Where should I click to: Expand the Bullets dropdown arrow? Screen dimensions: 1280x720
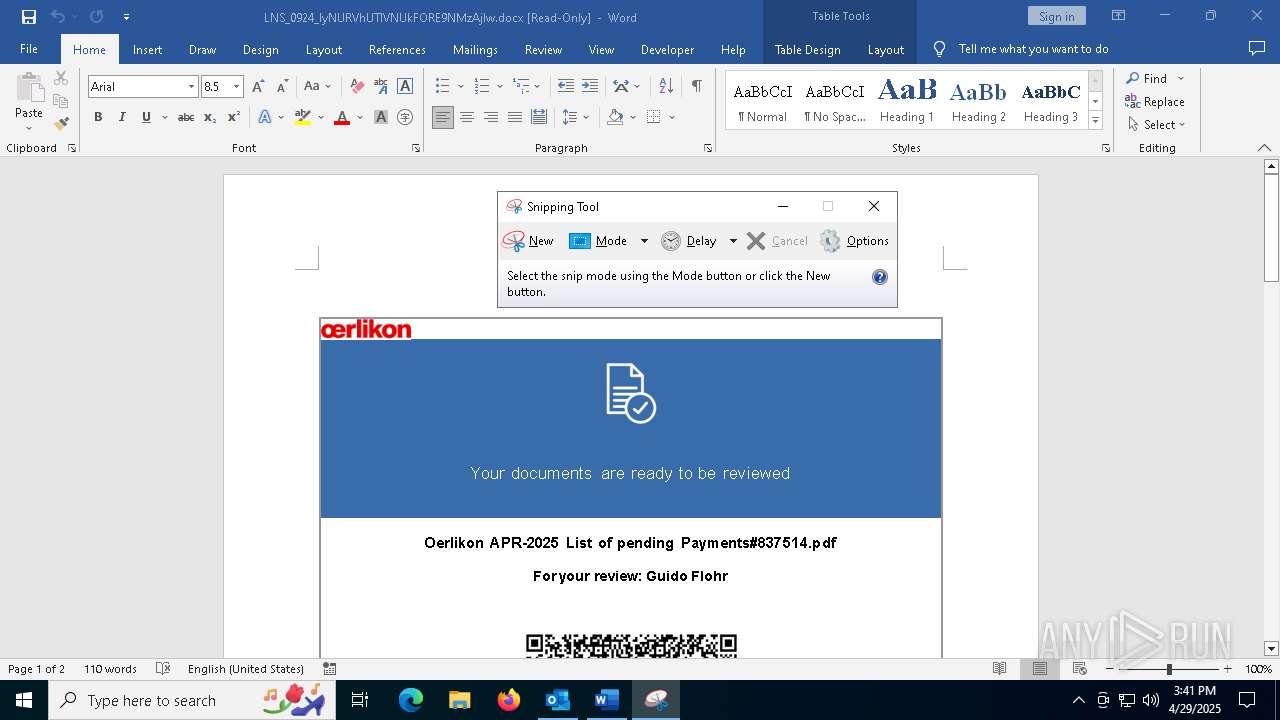[460, 87]
